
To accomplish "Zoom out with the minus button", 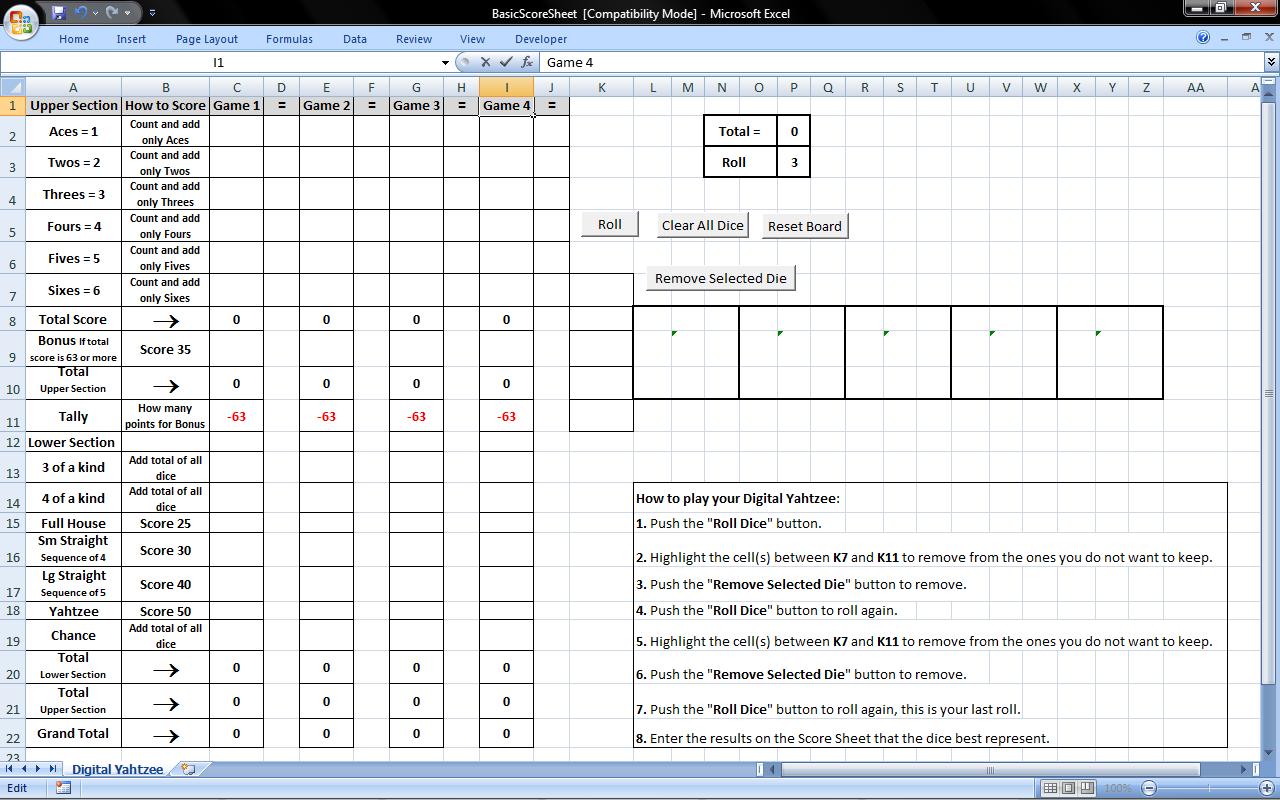I will 1149,788.
